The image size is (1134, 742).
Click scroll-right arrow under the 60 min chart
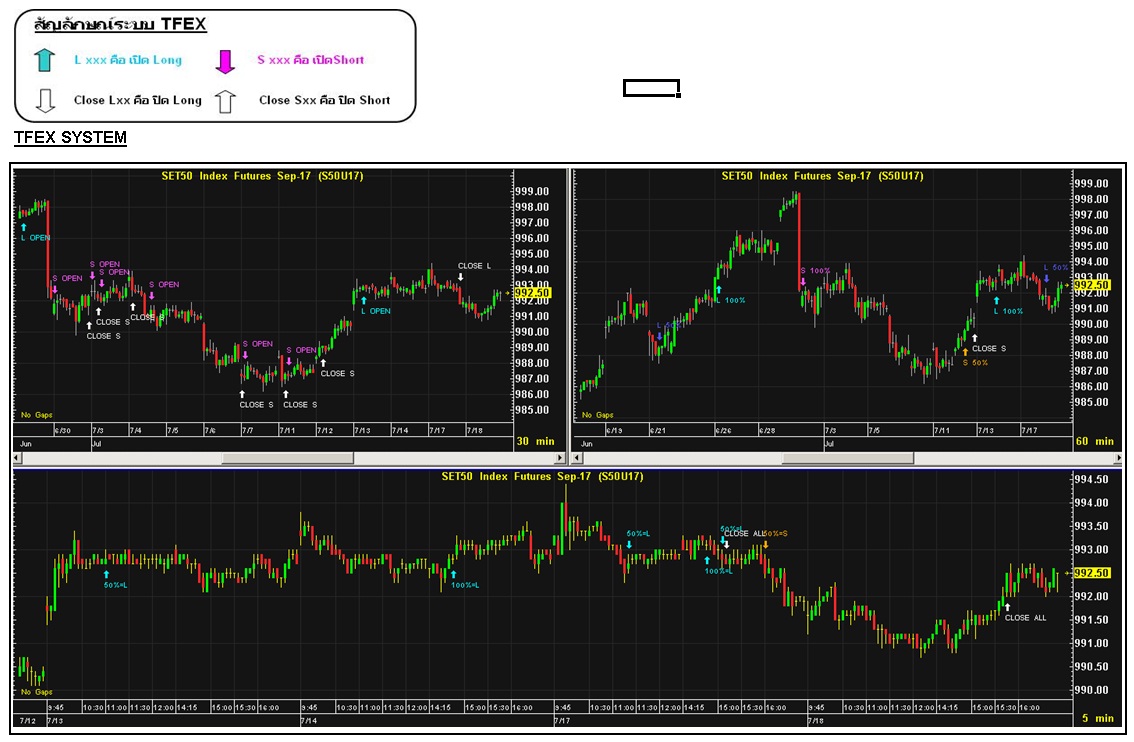click(1118, 458)
